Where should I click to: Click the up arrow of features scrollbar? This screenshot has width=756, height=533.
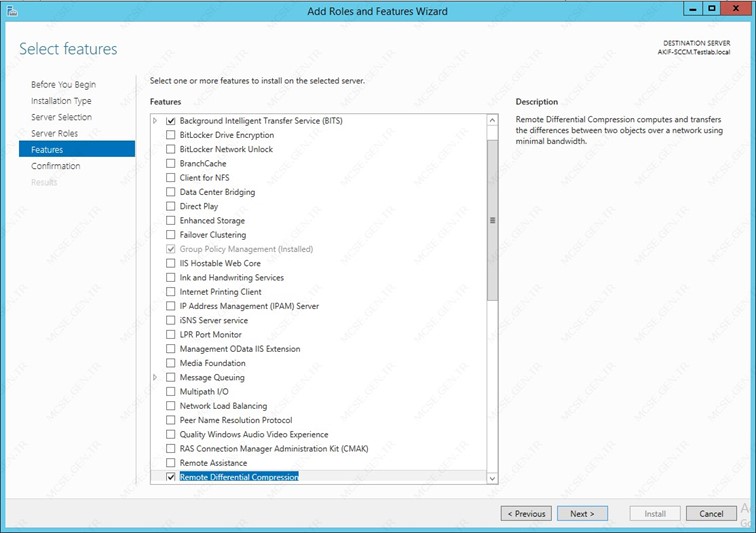pos(492,120)
